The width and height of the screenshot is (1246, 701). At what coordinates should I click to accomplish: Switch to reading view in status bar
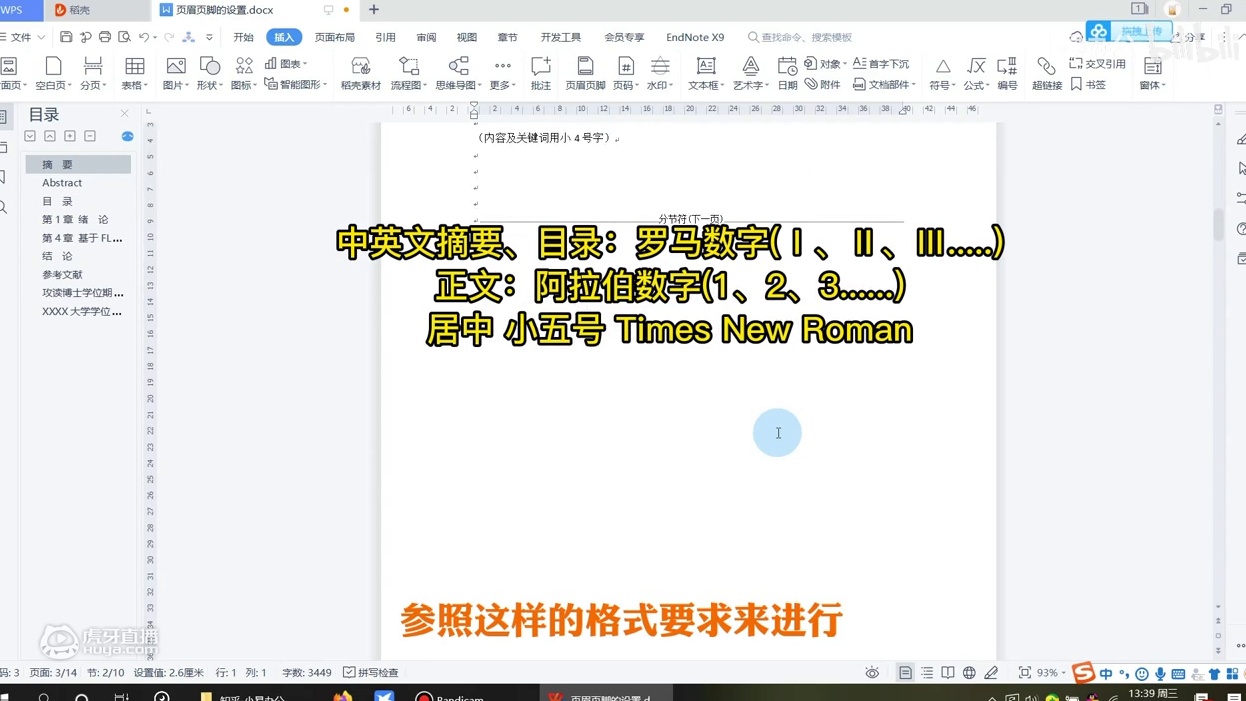pos(948,673)
